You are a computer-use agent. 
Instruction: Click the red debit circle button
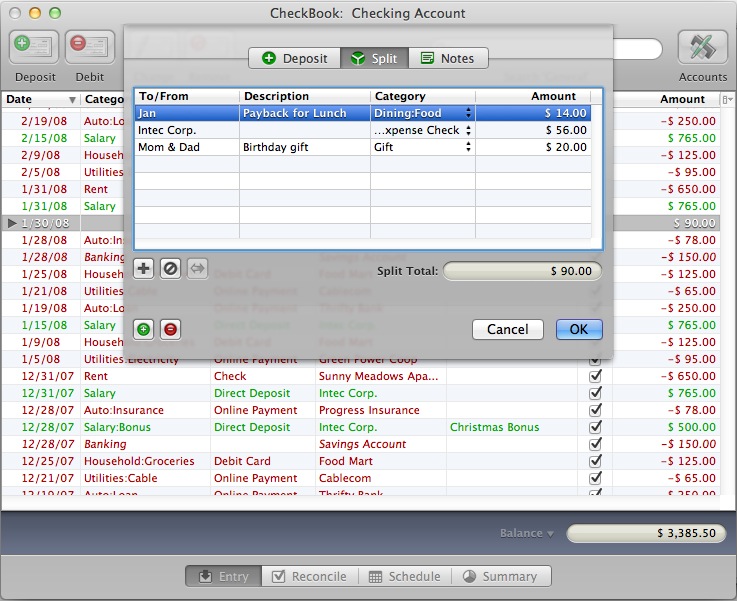coord(170,329)
